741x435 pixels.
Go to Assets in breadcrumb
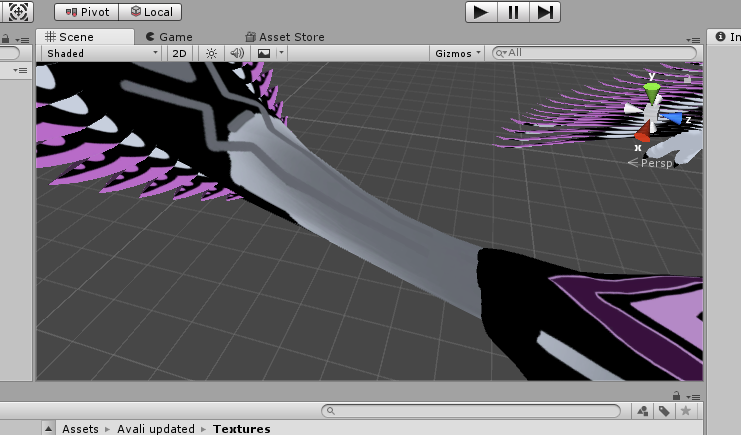click(80, 429)
